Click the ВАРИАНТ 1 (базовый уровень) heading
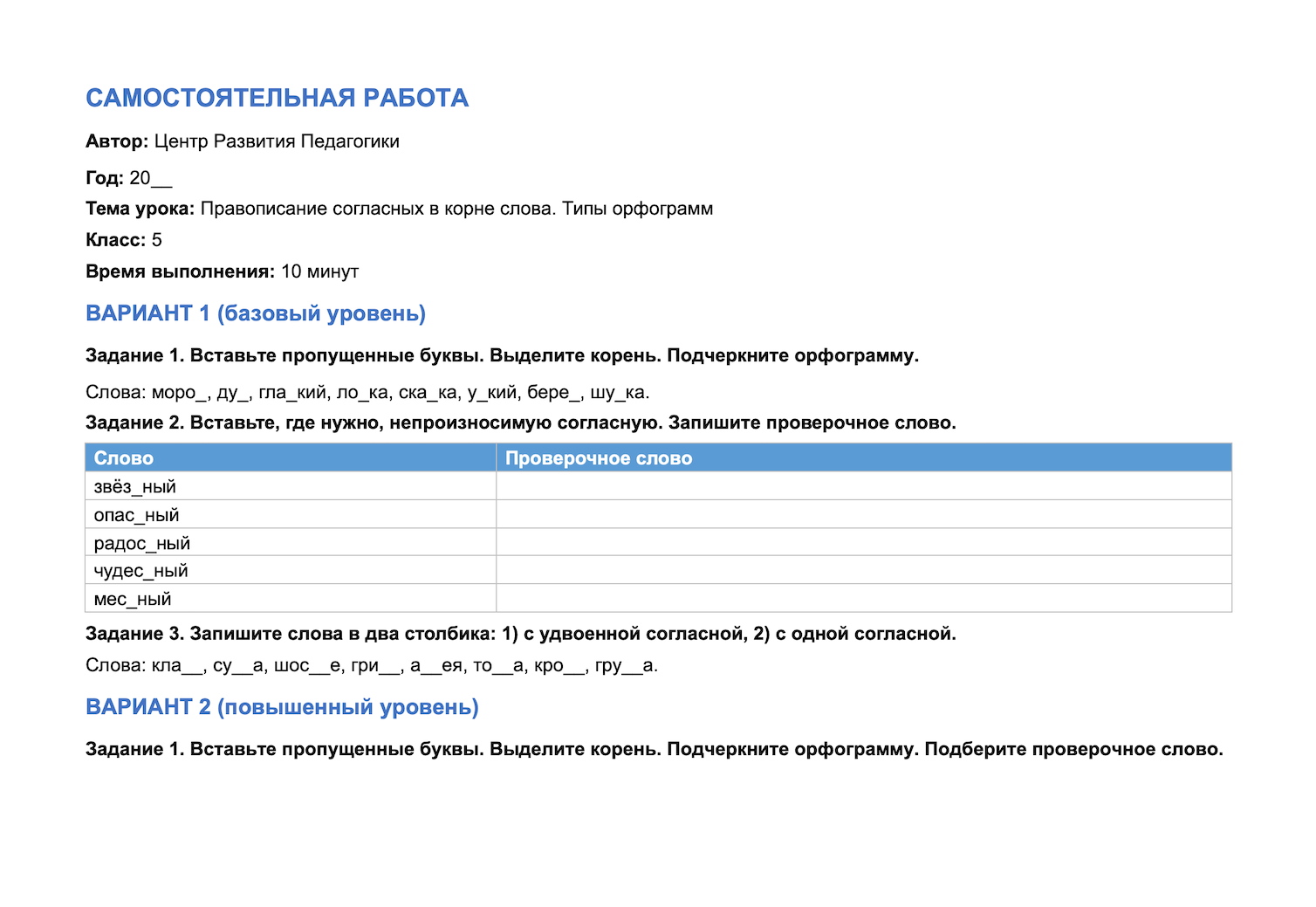The width and height of the screenshot is (1316, 907). click(256, 313)
